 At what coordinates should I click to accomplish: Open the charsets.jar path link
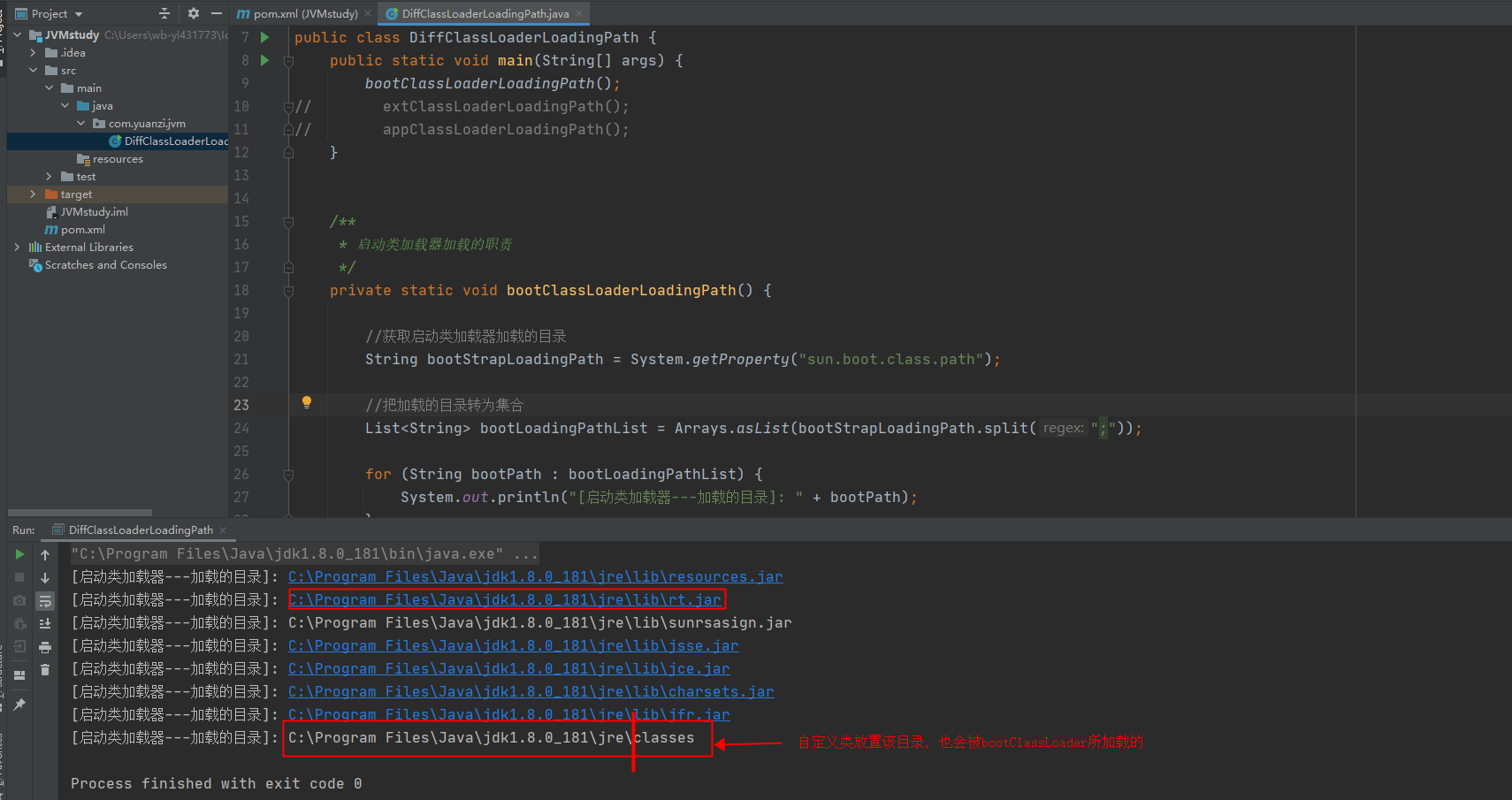(531, 692)
